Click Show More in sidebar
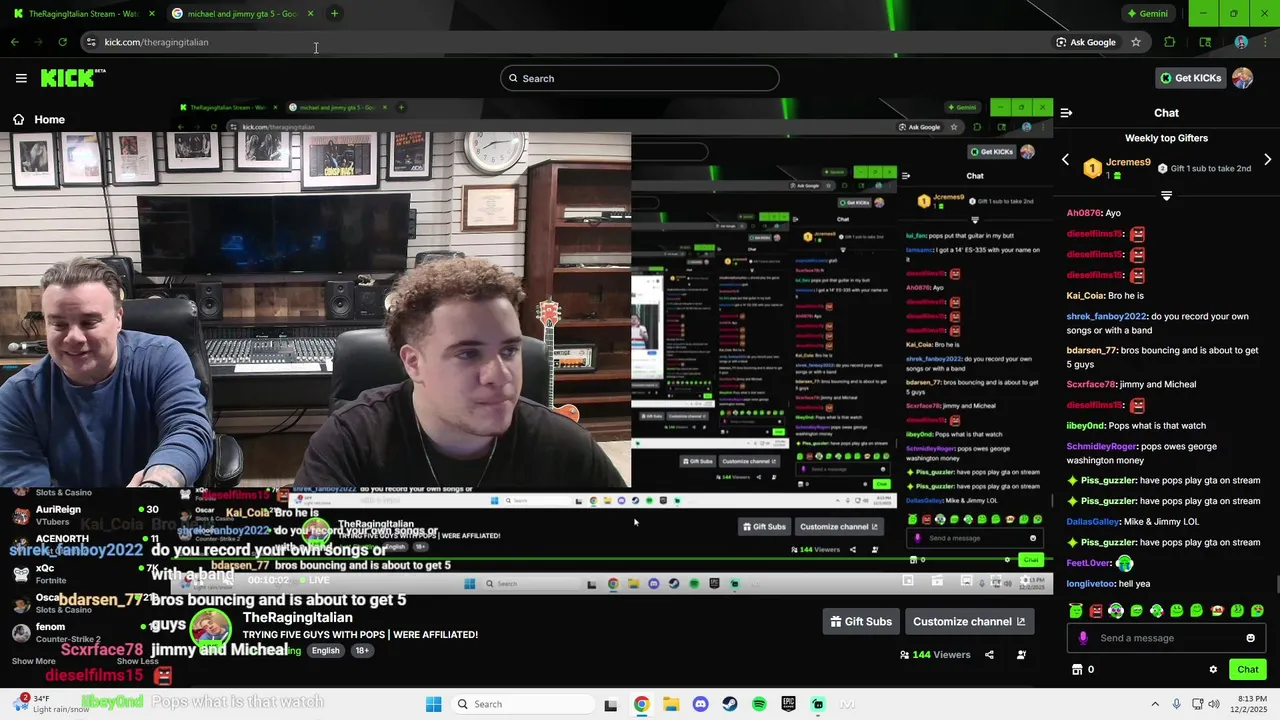Viewport: 1280px width, 720px height. [33, 661]
